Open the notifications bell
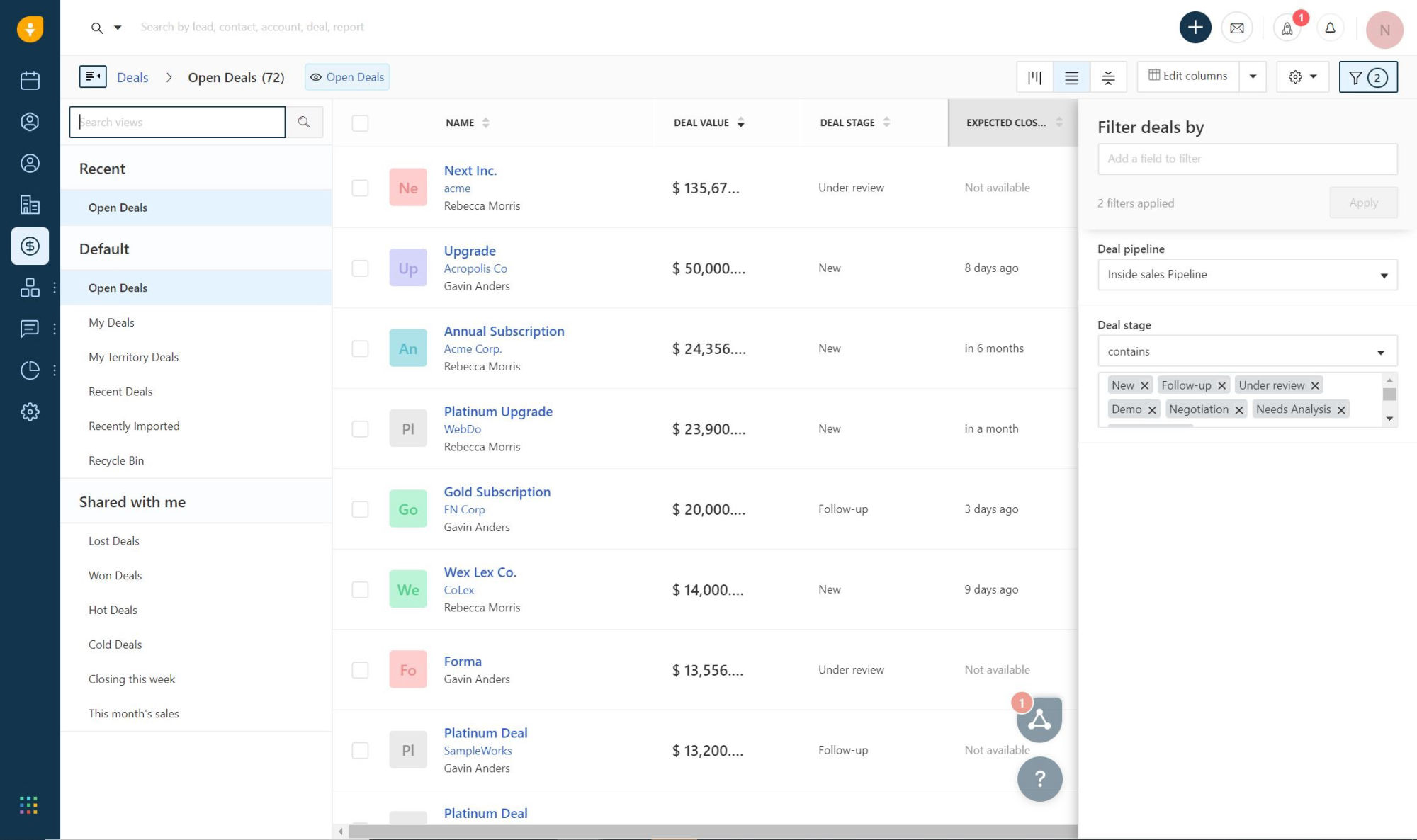 tap(1330, 28)
